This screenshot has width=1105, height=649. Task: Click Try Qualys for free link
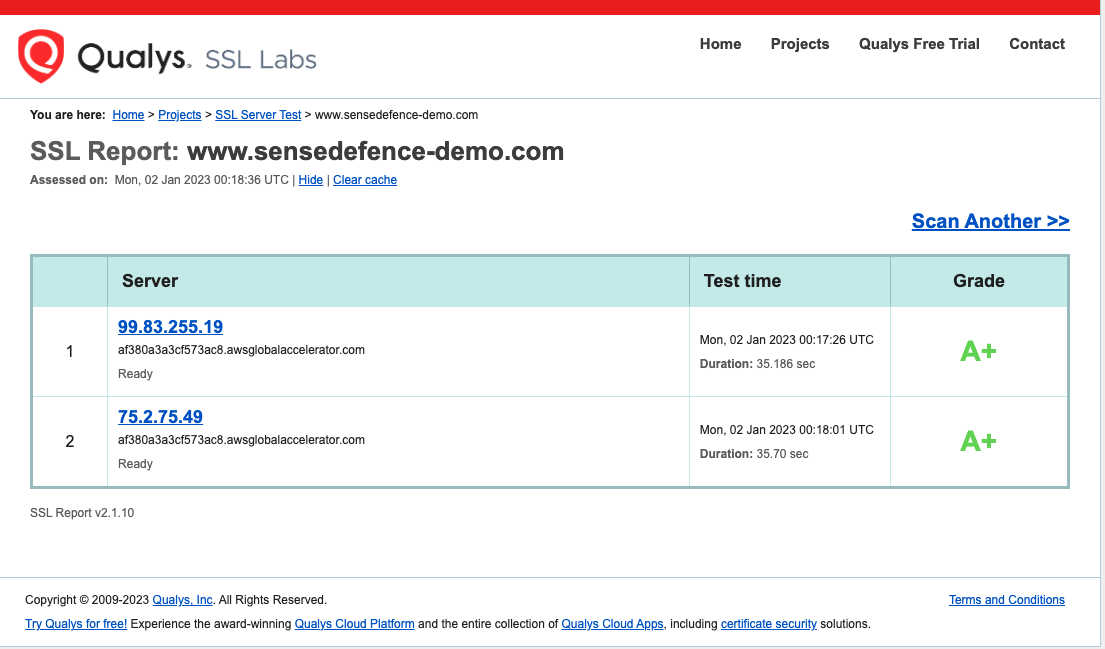click(76, 624)
